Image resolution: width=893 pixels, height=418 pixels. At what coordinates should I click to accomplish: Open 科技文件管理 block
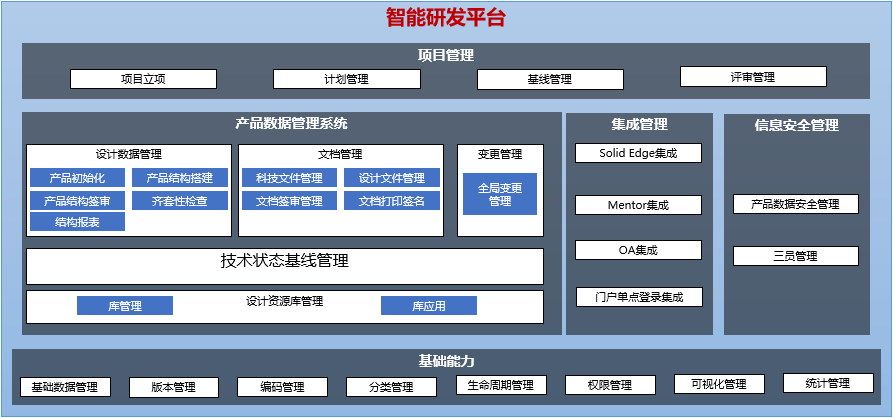pos(289,178)
